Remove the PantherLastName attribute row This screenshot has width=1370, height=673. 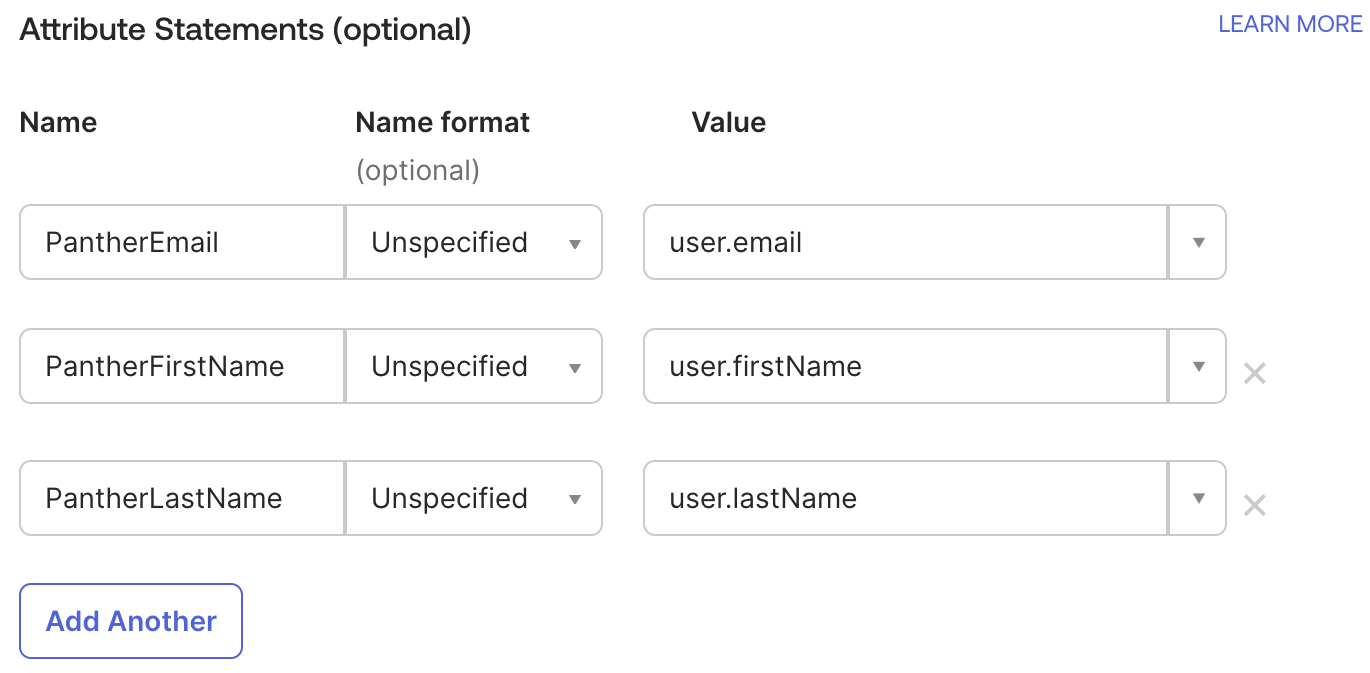tap(1254, 505)
